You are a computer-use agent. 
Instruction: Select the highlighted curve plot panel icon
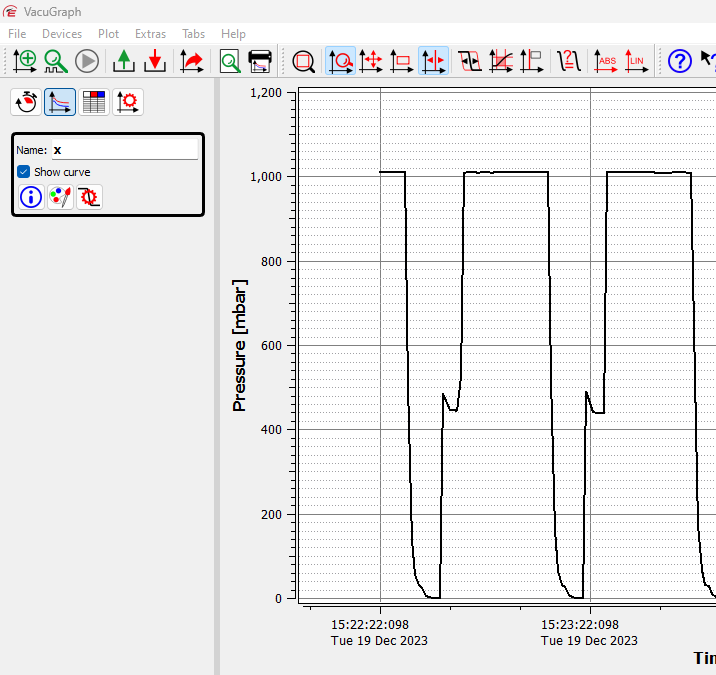60,102
